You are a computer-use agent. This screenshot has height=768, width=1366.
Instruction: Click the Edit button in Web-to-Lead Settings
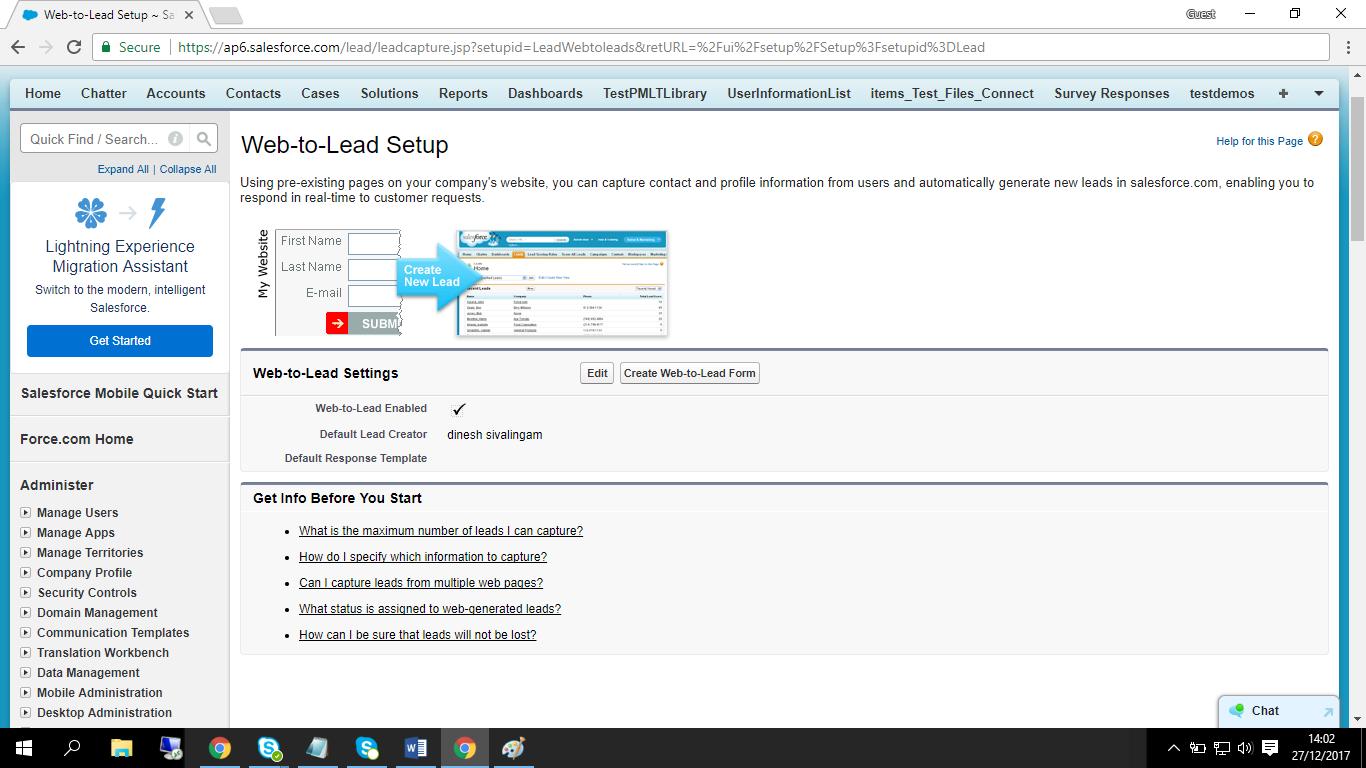(x=597, y=373)
